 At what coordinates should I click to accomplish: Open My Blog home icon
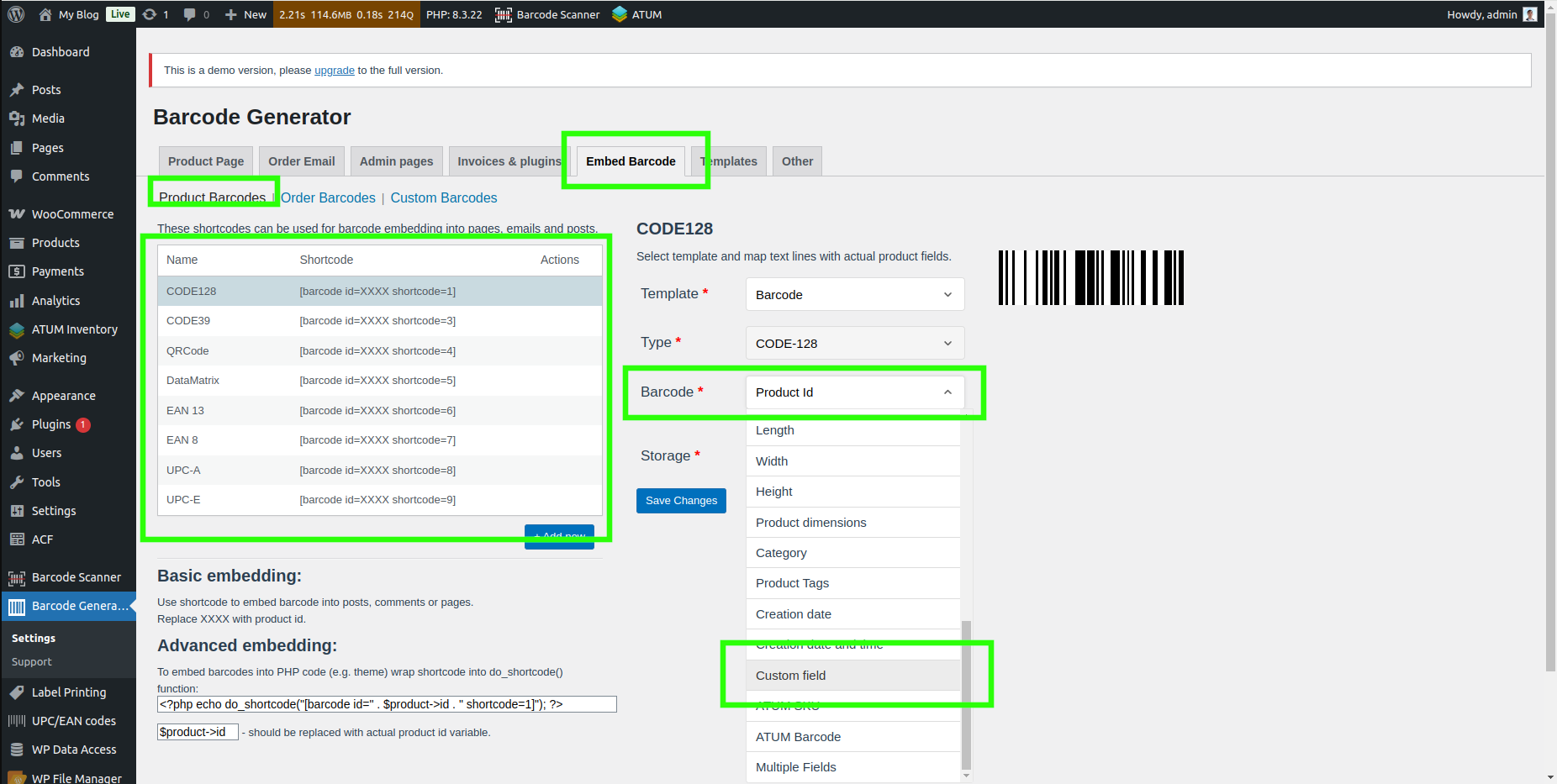45,14
